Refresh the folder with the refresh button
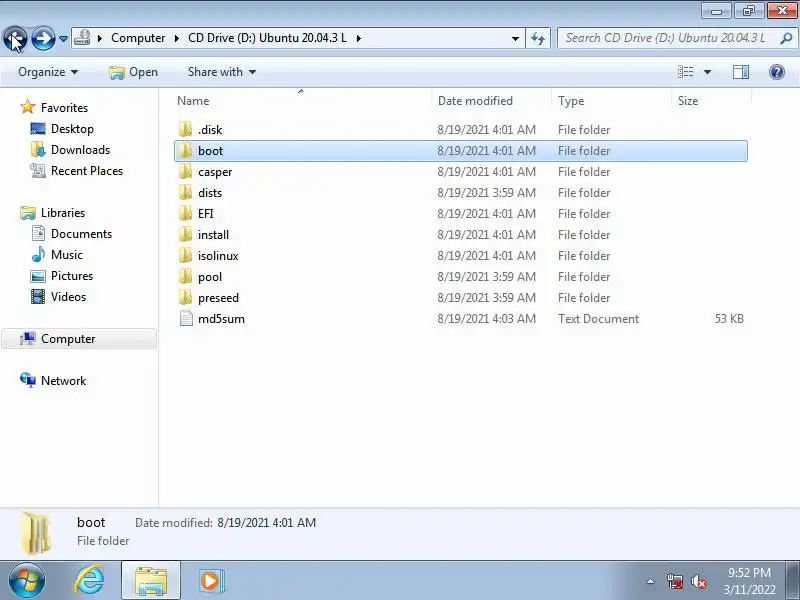This screenshot has height=600, width=800. click(x=538, y=38)
